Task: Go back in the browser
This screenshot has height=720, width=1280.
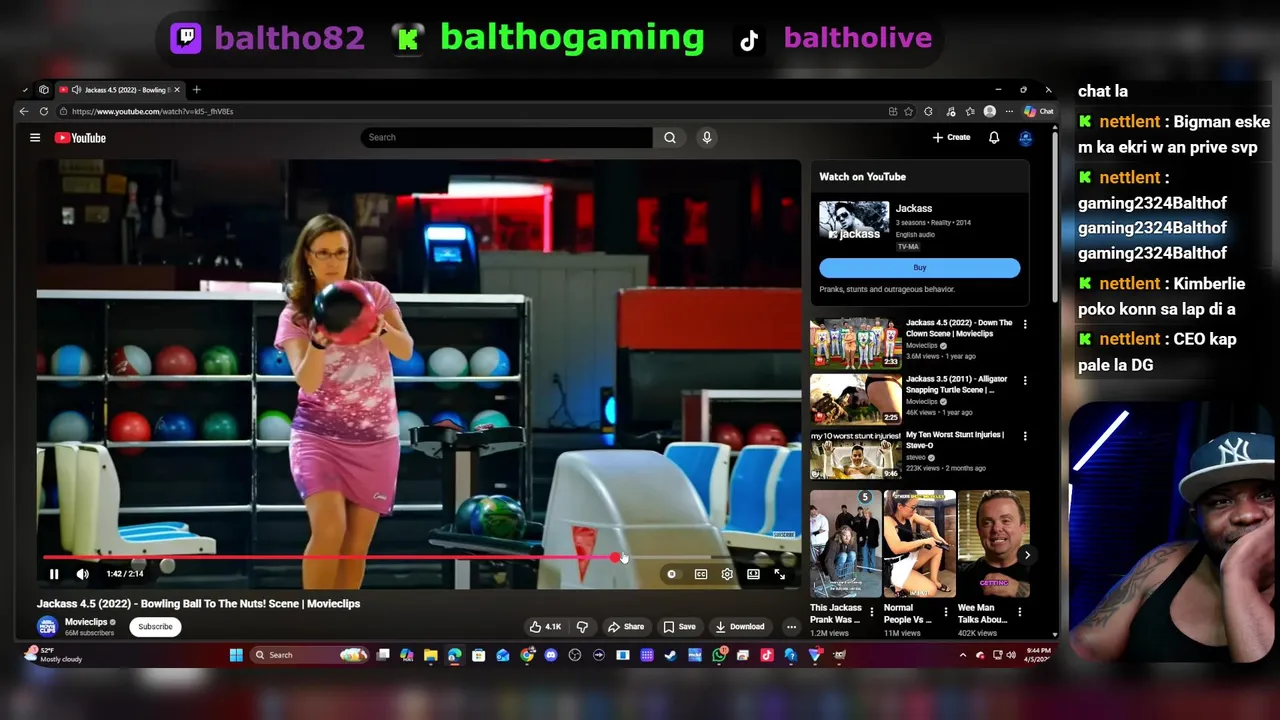Action: [x=26, y=111]
